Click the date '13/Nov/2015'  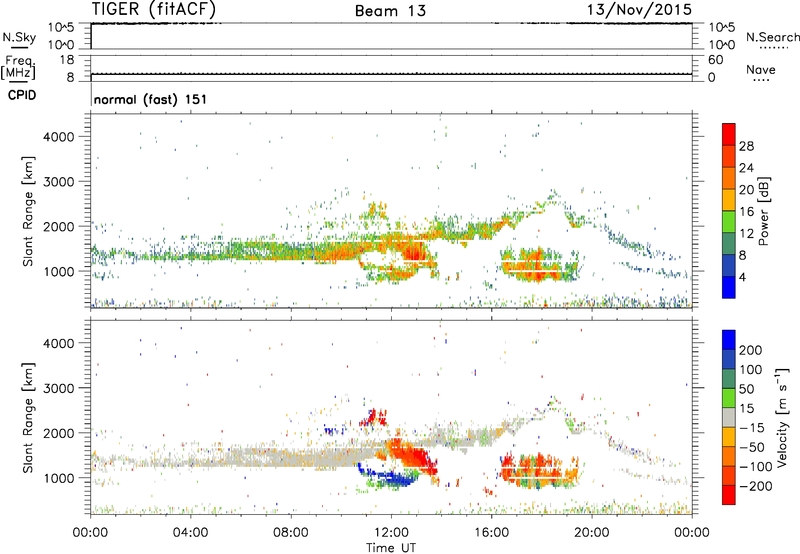coord(639,9)
